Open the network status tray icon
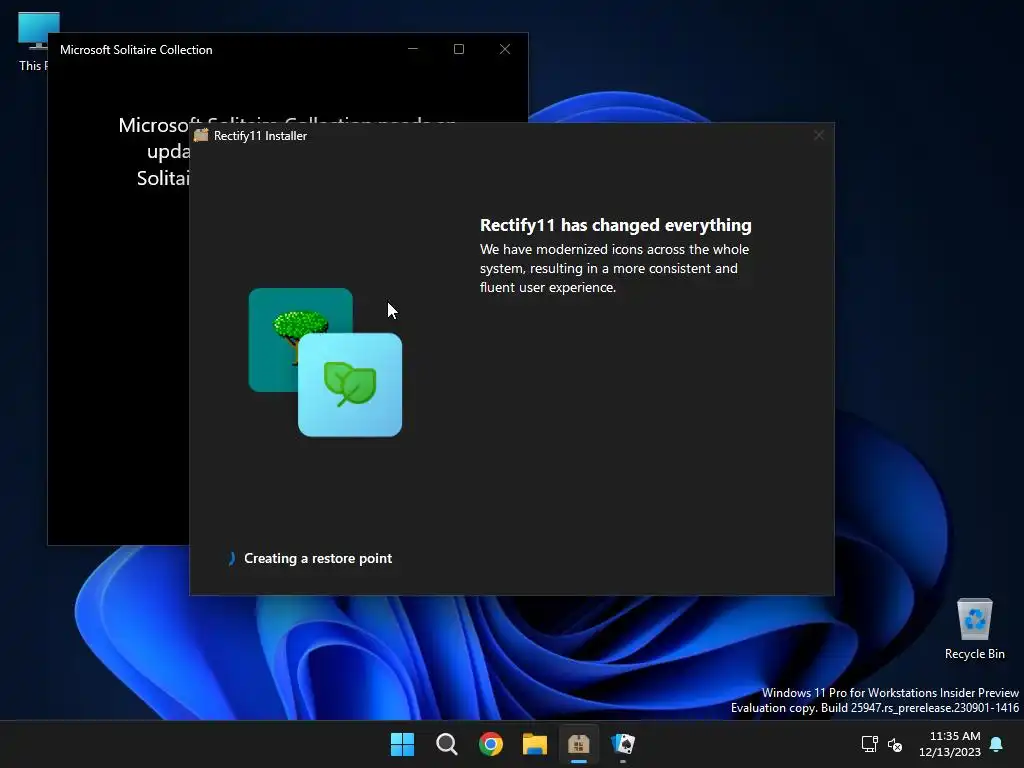 (x=869, y=744)
